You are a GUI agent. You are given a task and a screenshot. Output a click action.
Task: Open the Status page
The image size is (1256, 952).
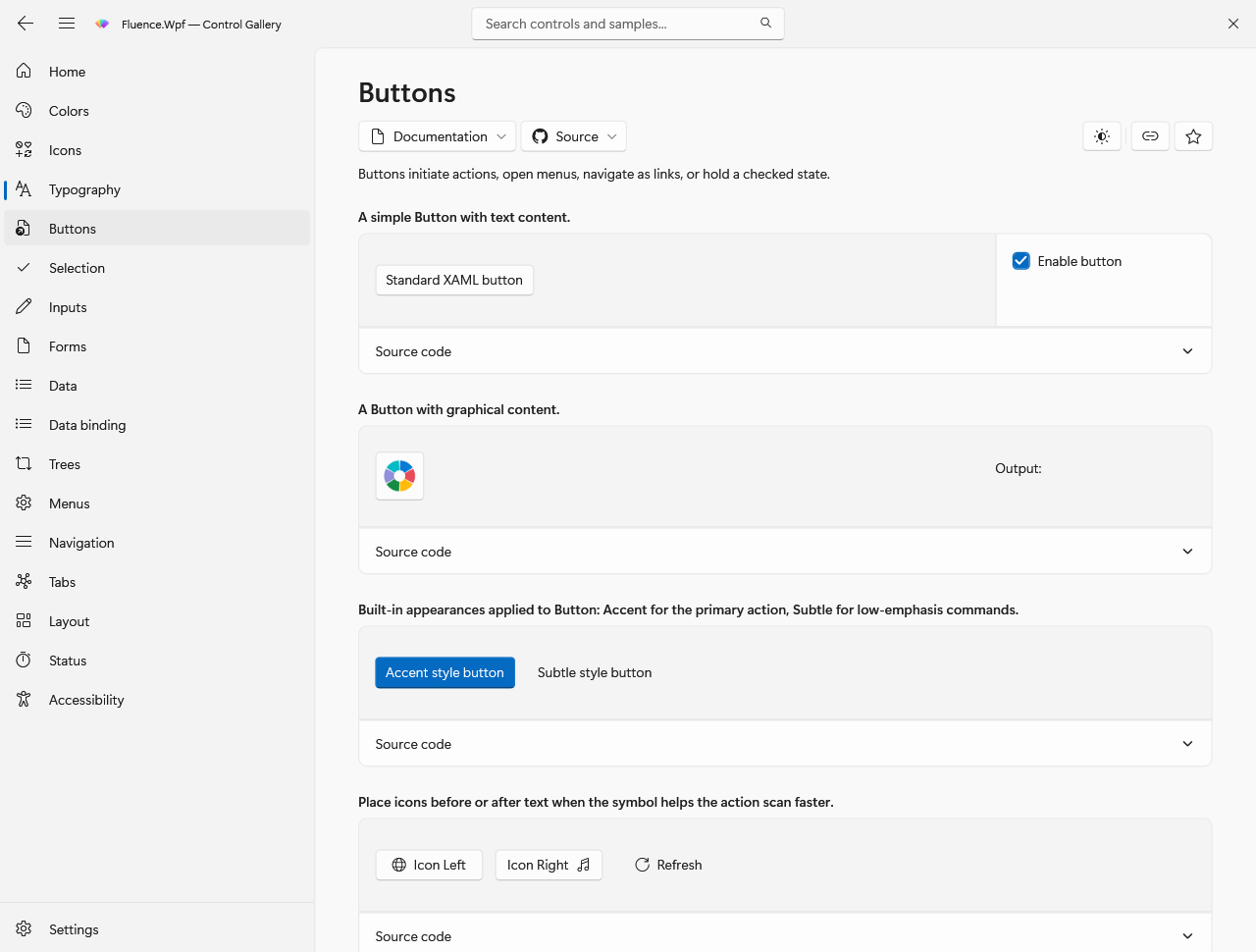click(x=157, y=660)
